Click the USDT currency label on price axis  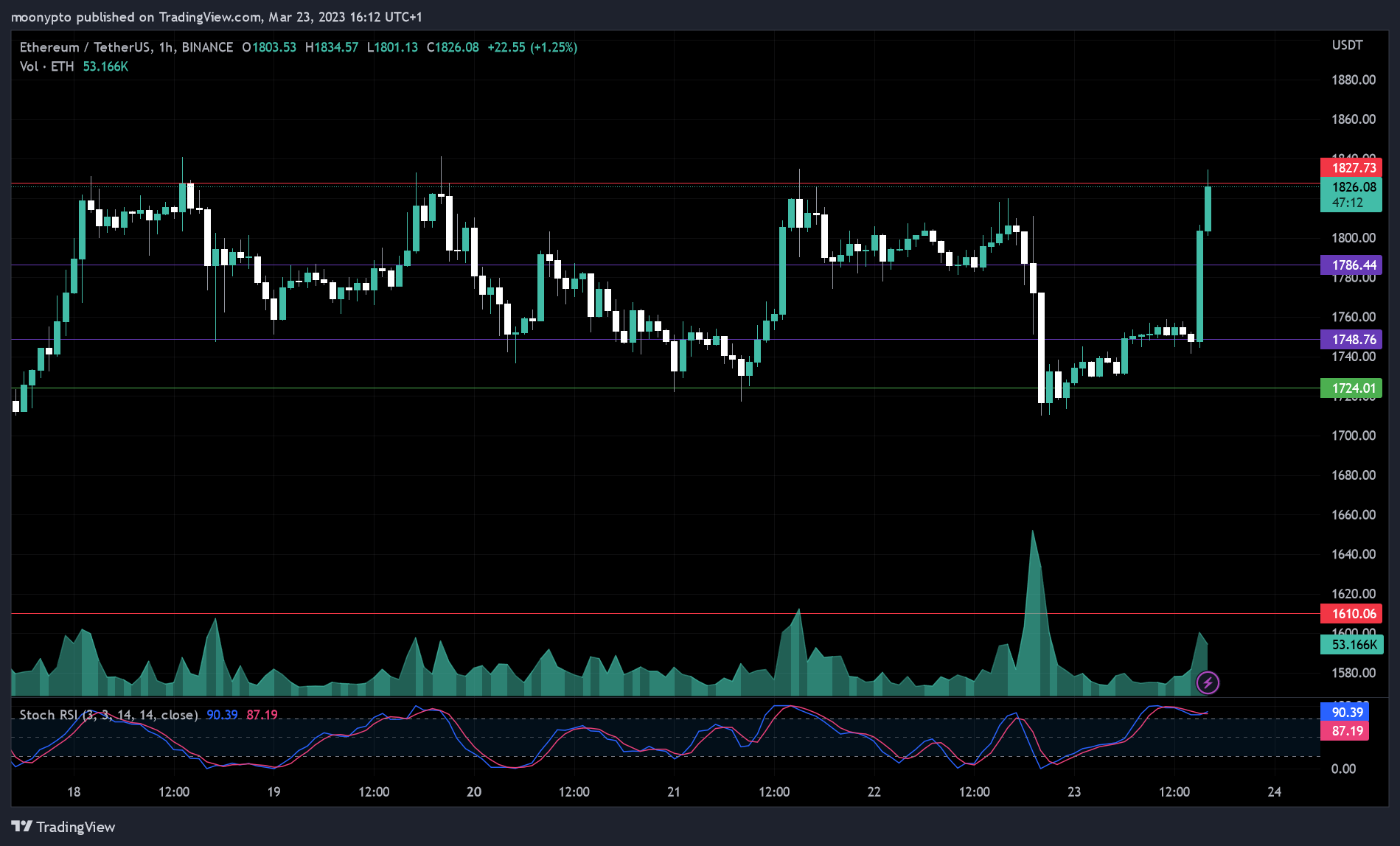pos(1347,45)
